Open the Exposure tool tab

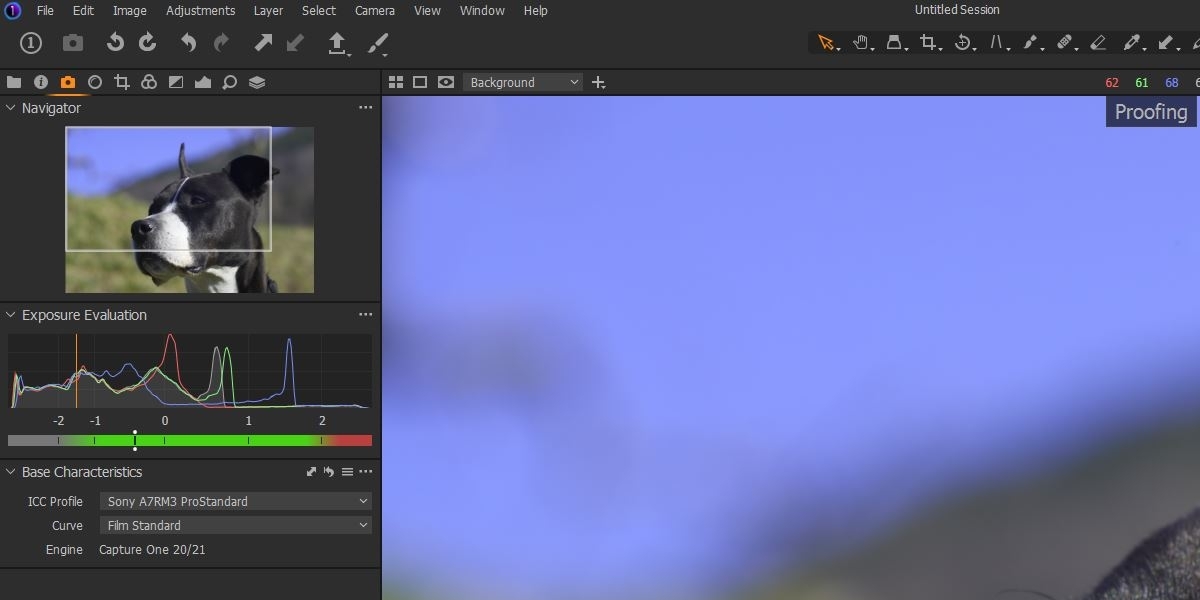point(176,82)
